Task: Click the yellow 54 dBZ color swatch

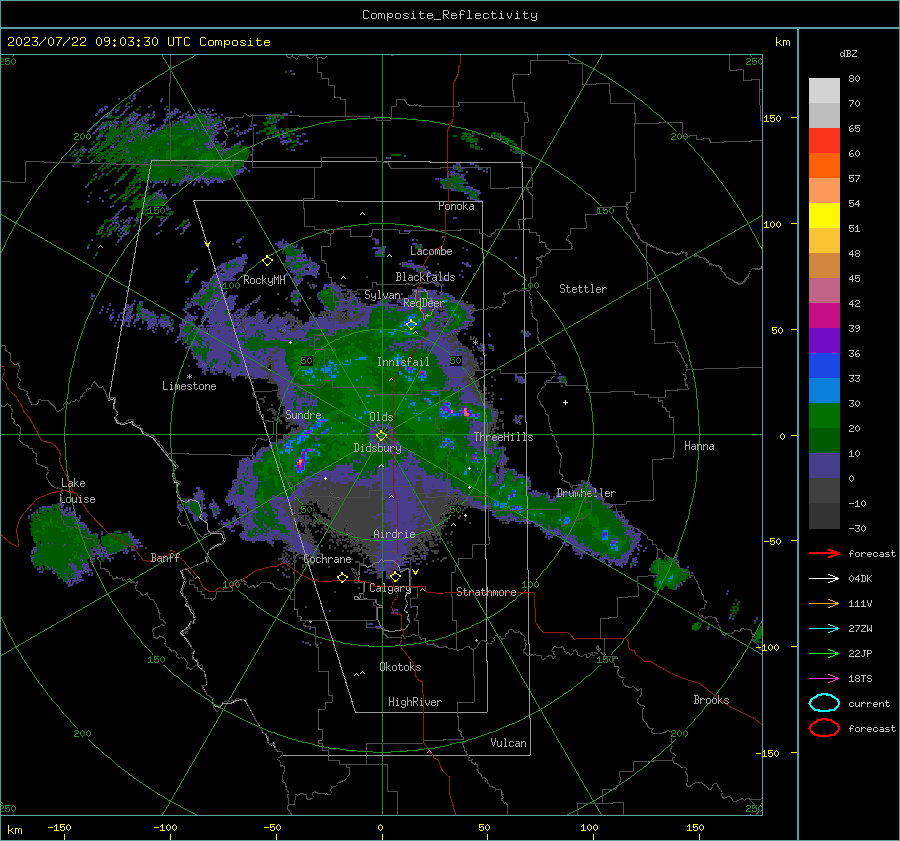Action: tap(824, 215)
